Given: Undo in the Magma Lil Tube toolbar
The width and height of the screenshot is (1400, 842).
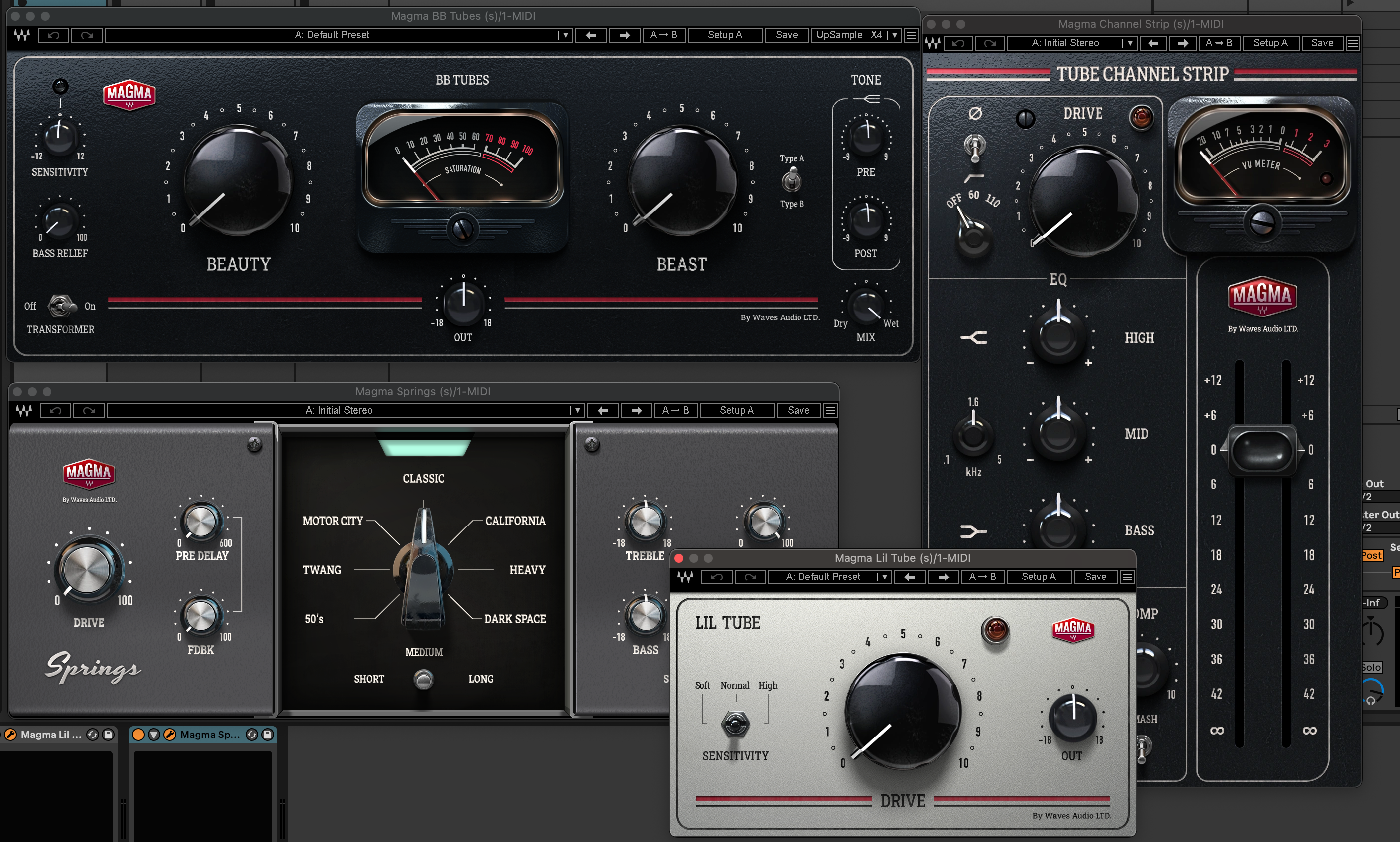Looking at the screenshot, I should (x=717, y=577).
